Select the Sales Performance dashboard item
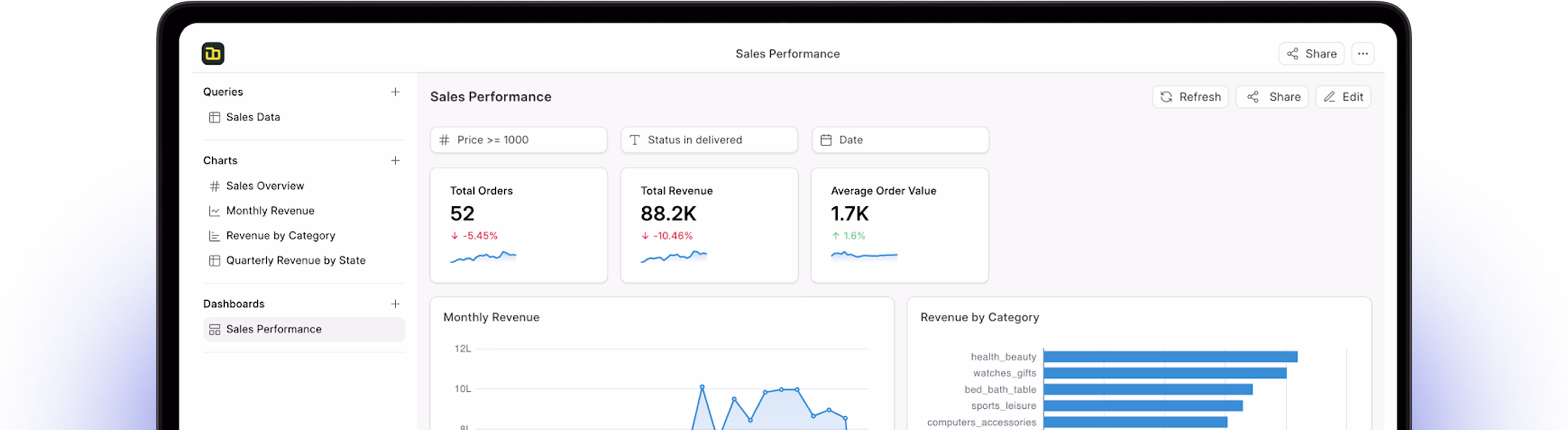Image resolution: width=1568 pixels, height=430 pixels. click(x=274, y=329)
